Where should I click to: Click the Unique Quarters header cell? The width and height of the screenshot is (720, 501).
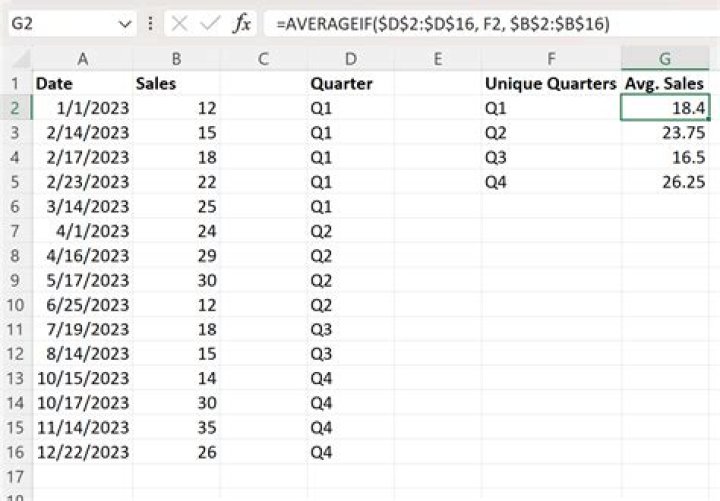pyautogui.click(x=550, y=84)
